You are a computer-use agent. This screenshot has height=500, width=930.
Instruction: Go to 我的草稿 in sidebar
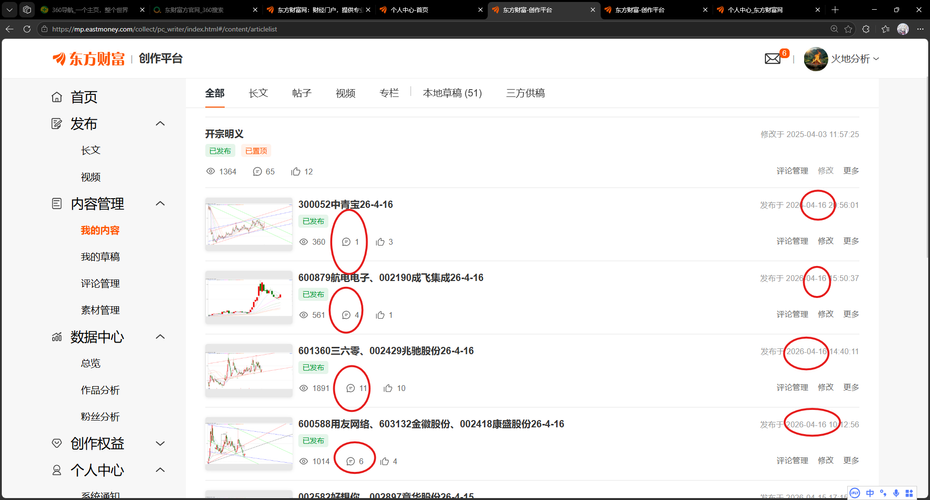coord(100,257)
